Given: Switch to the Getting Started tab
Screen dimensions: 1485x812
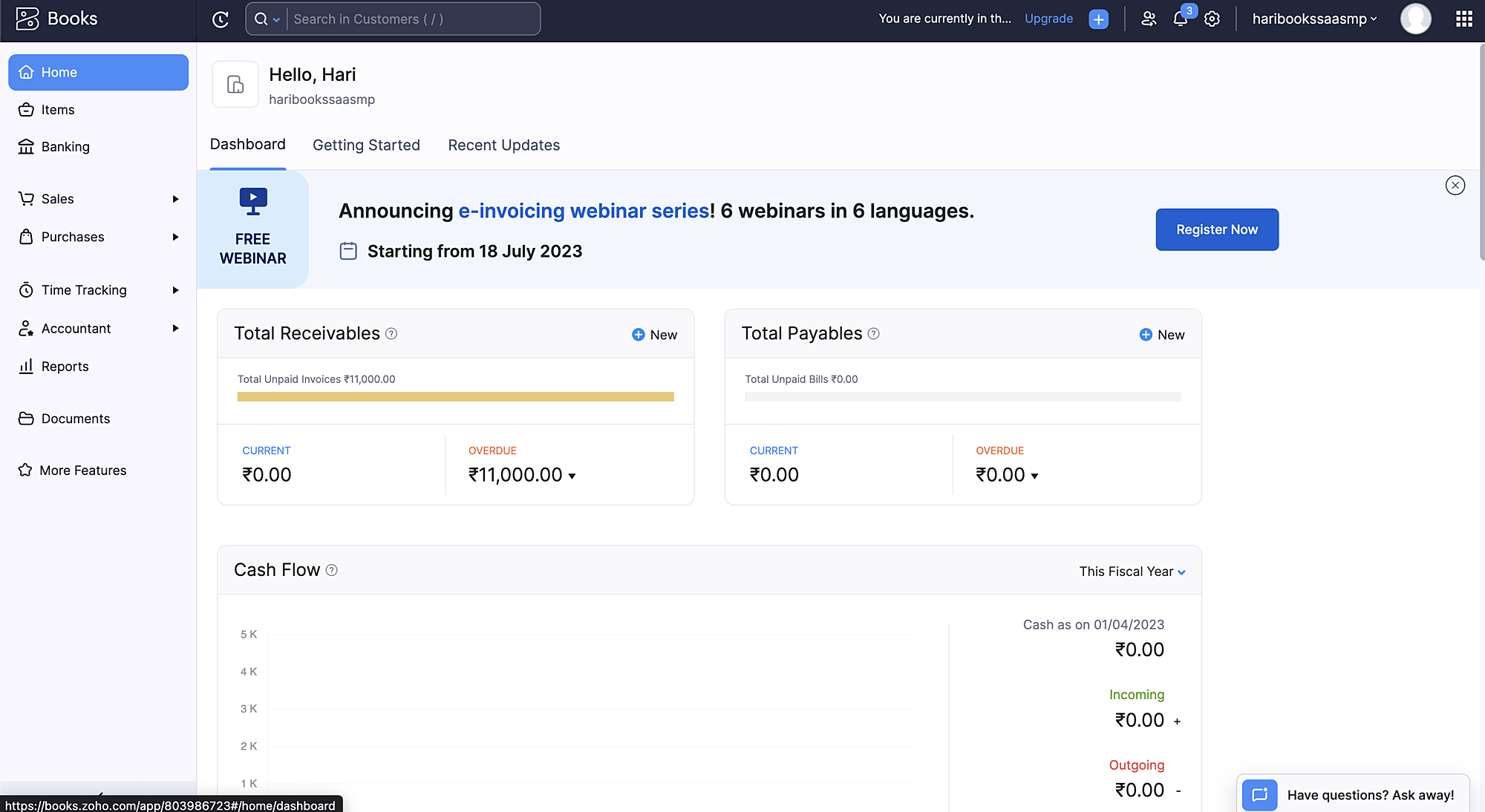Looking at the screenshot, I should (366, 145).
